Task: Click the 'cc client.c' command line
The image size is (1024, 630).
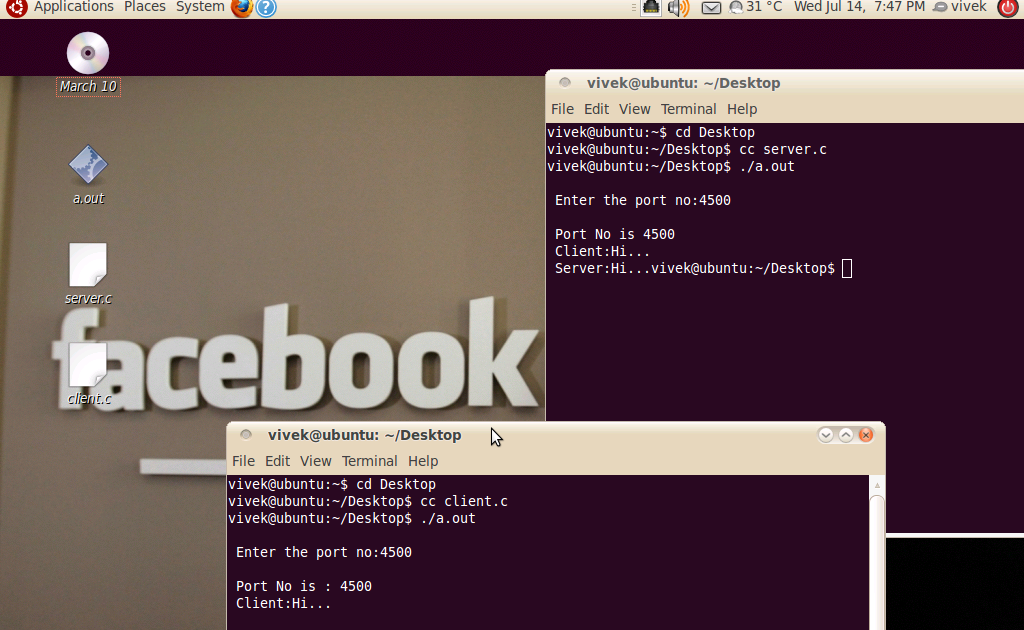Action: tap(368, 501)
